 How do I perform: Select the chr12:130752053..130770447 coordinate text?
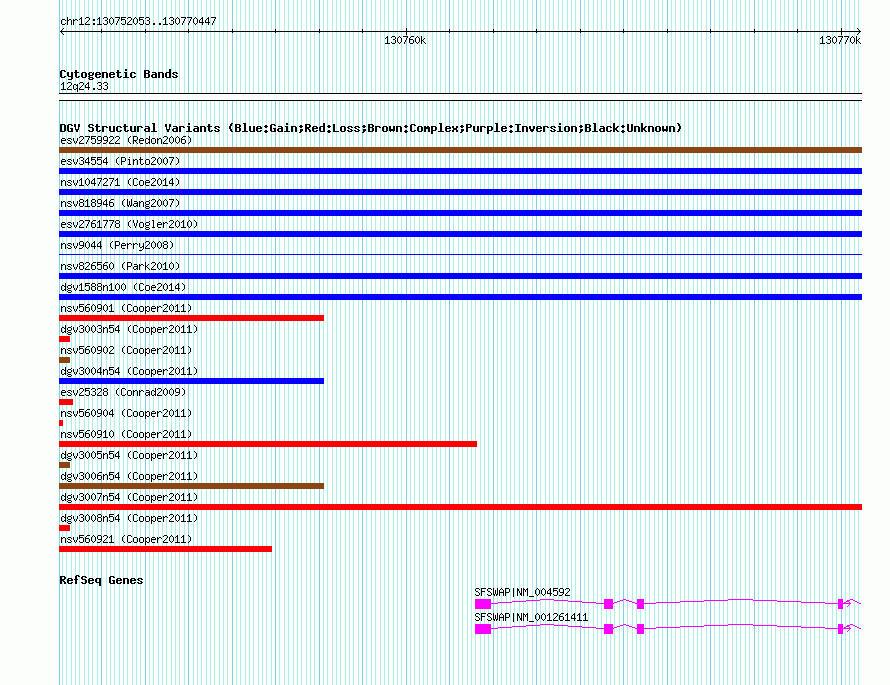click(x=138, y=21)
